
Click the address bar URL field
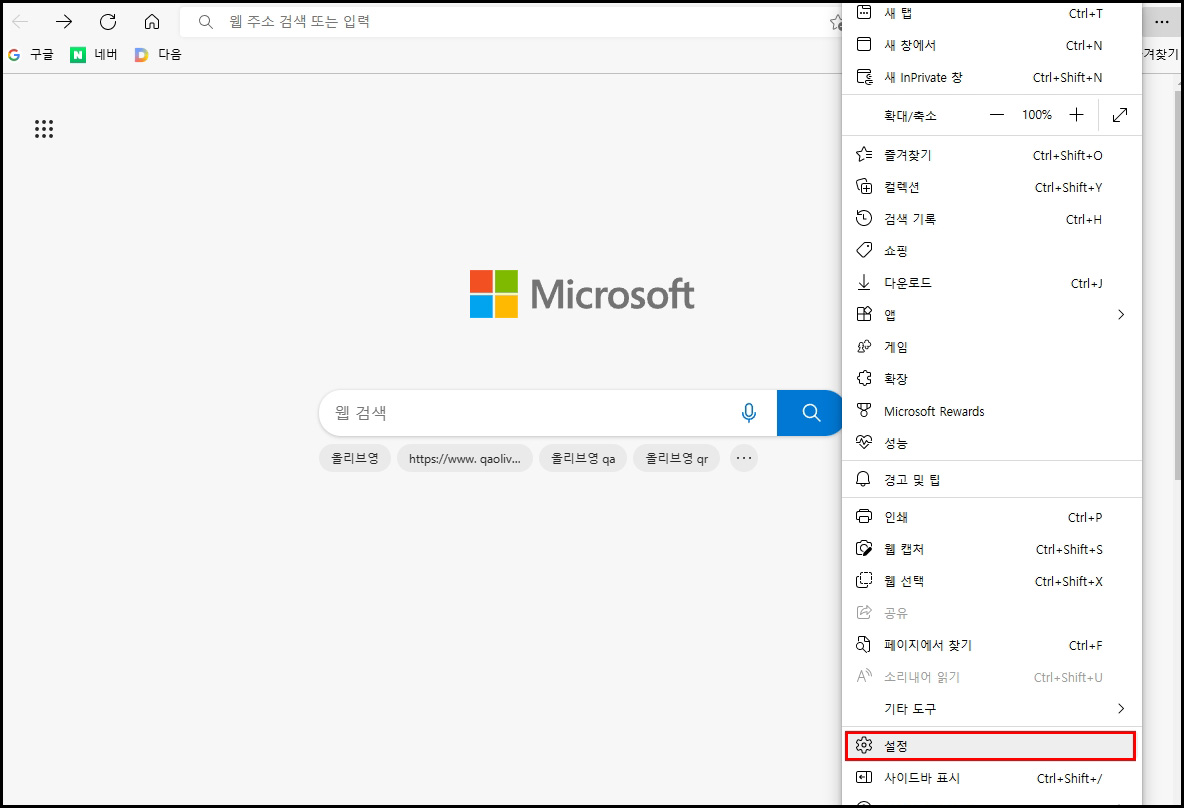(510, 22)
